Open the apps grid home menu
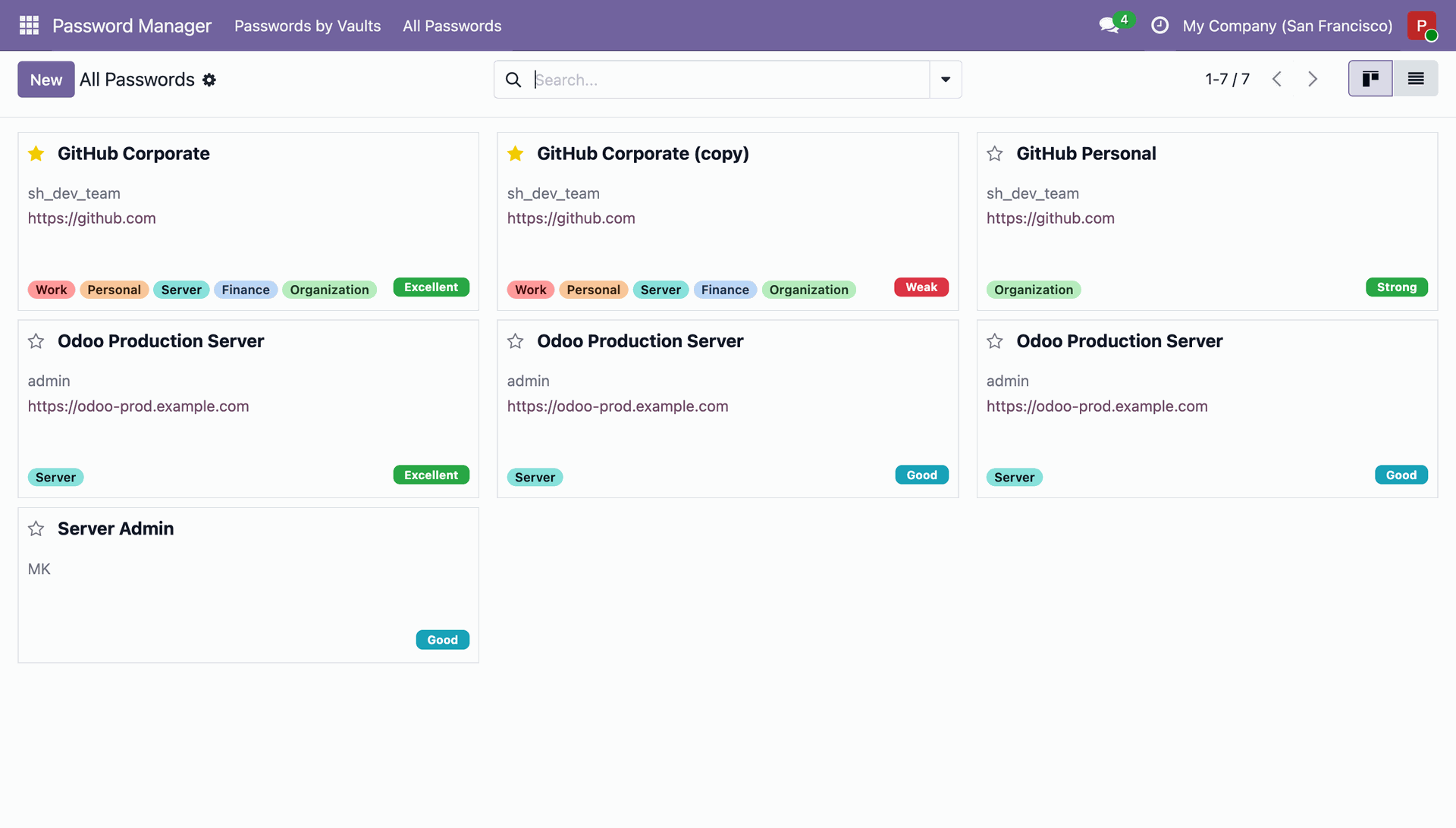 pyautogui.click(x=29, y=26)
